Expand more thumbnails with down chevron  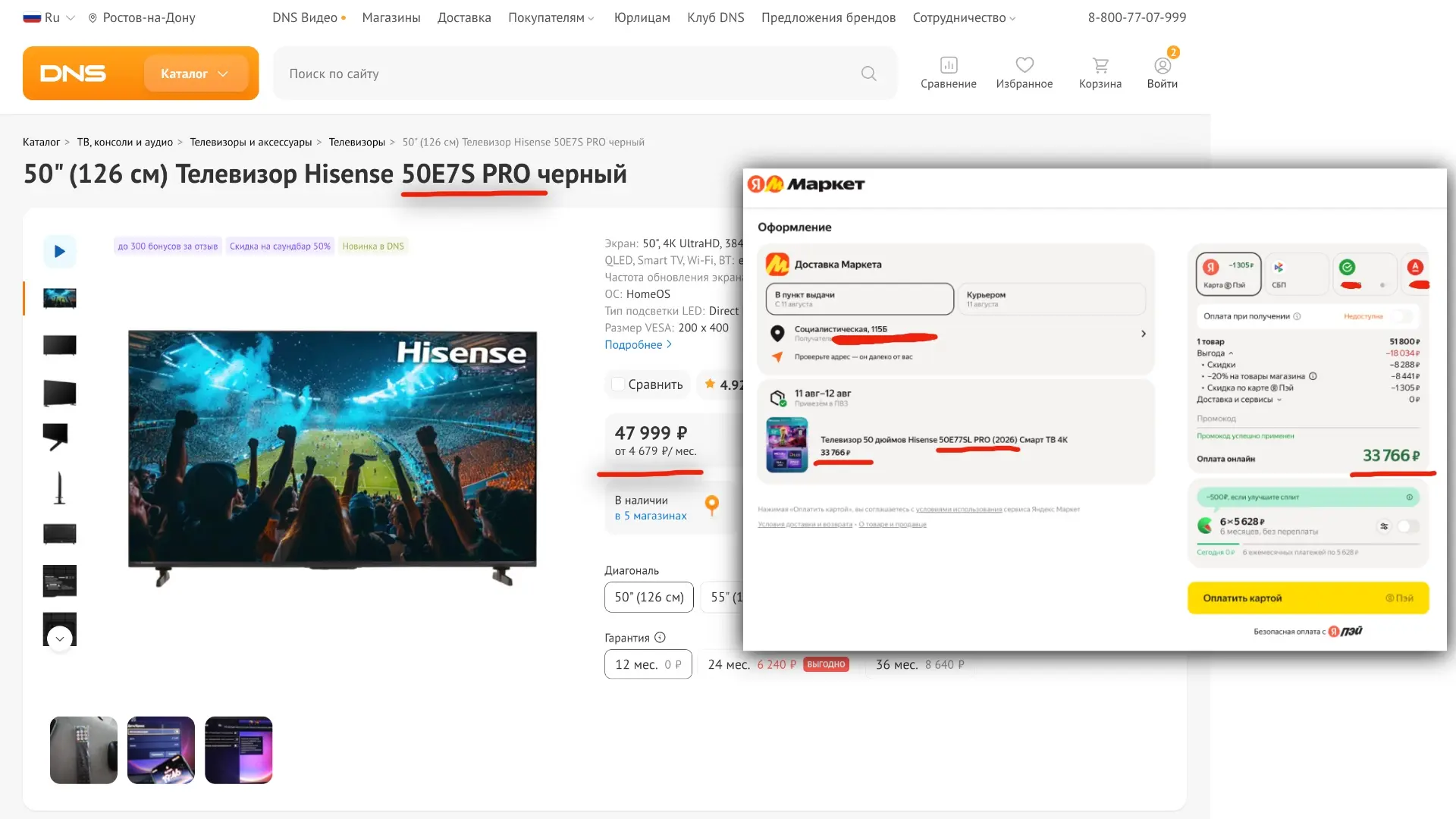[60, 639]
